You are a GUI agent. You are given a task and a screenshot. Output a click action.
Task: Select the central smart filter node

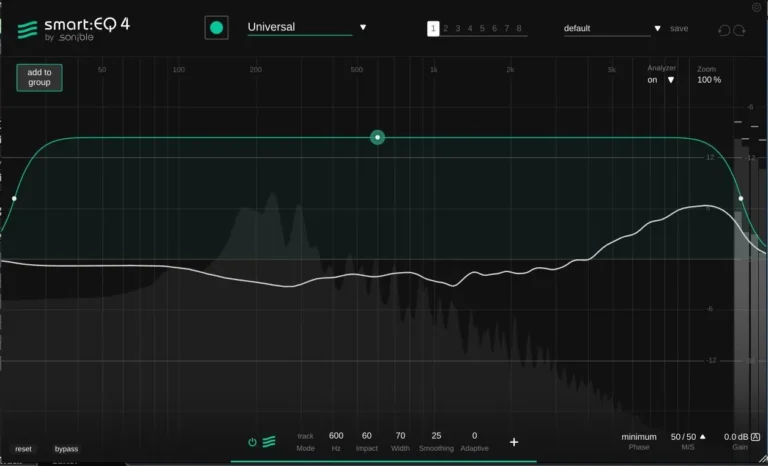(377, 137)
